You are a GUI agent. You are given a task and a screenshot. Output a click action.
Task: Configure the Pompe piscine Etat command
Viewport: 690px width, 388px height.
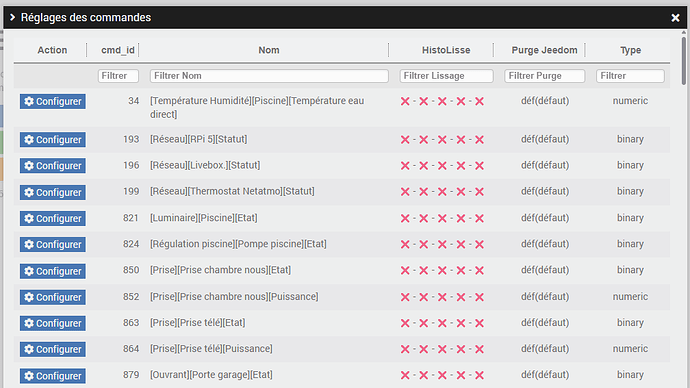click(x=52, y=244)
